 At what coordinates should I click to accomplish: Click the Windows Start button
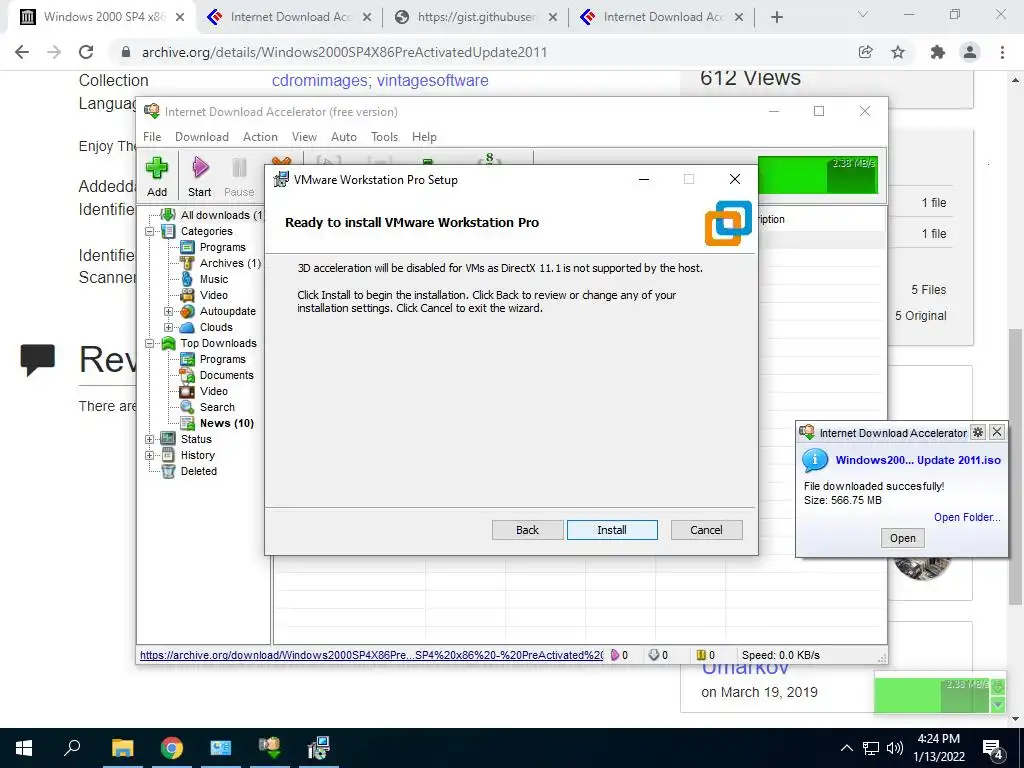click(x=24, y=748)
